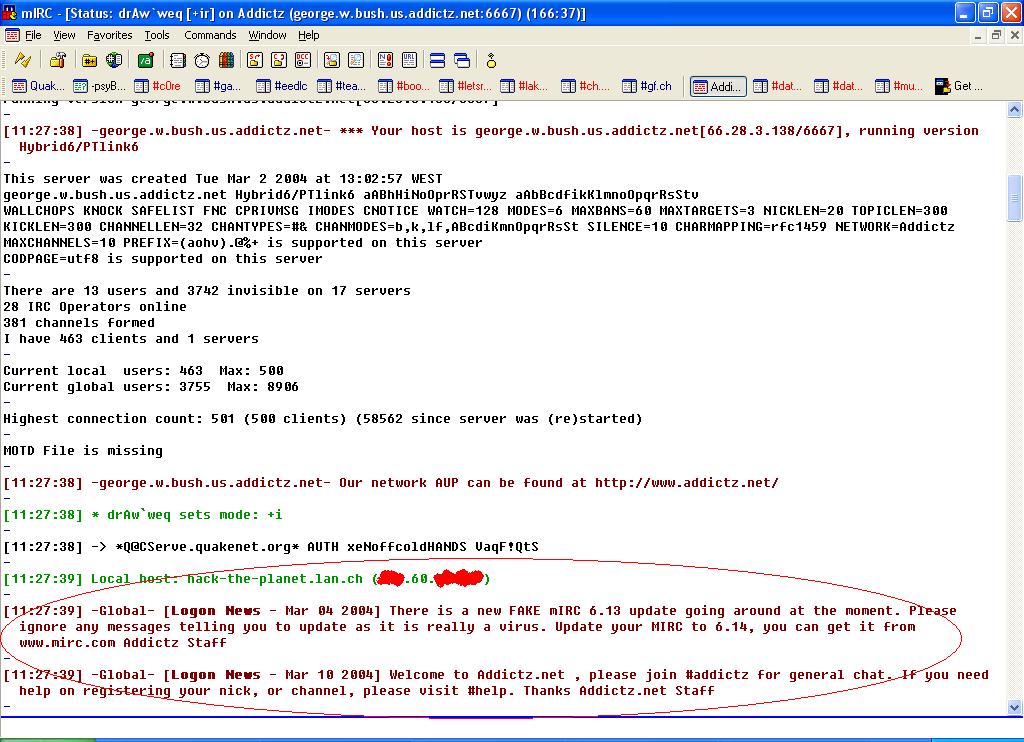Open the Received Files folder icon

point(332,61)
